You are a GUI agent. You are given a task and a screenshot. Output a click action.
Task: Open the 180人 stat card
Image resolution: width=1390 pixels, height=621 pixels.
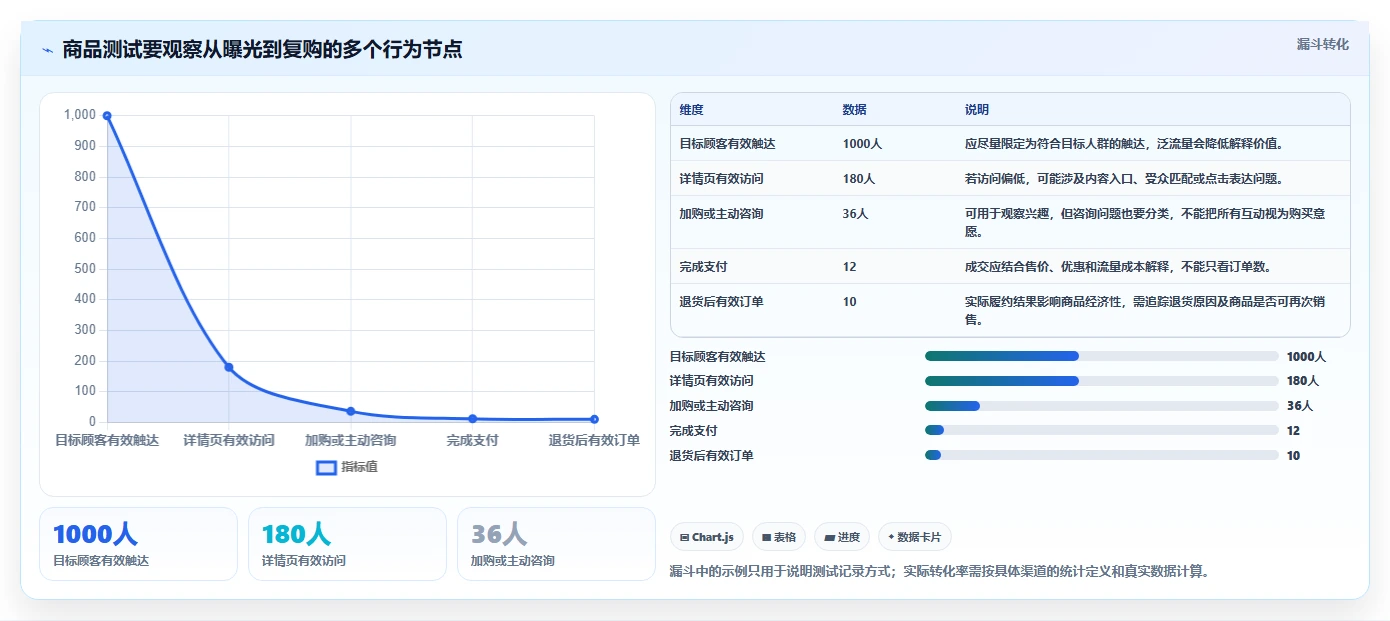click(x=347, y=544)
